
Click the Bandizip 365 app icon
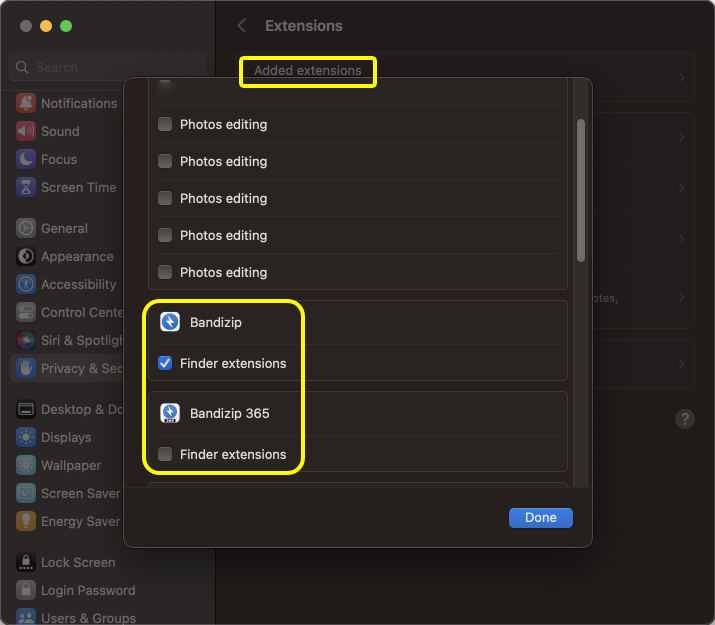coord(170,413)
